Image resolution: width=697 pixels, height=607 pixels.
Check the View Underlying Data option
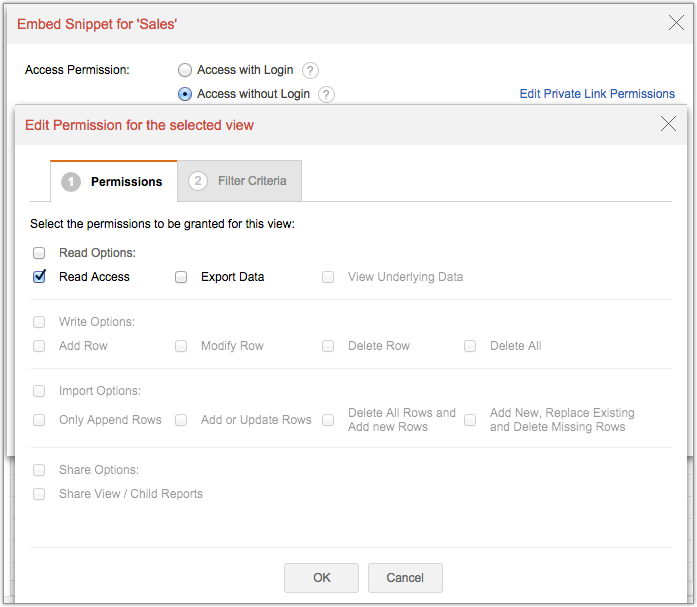tap(328, 277)
